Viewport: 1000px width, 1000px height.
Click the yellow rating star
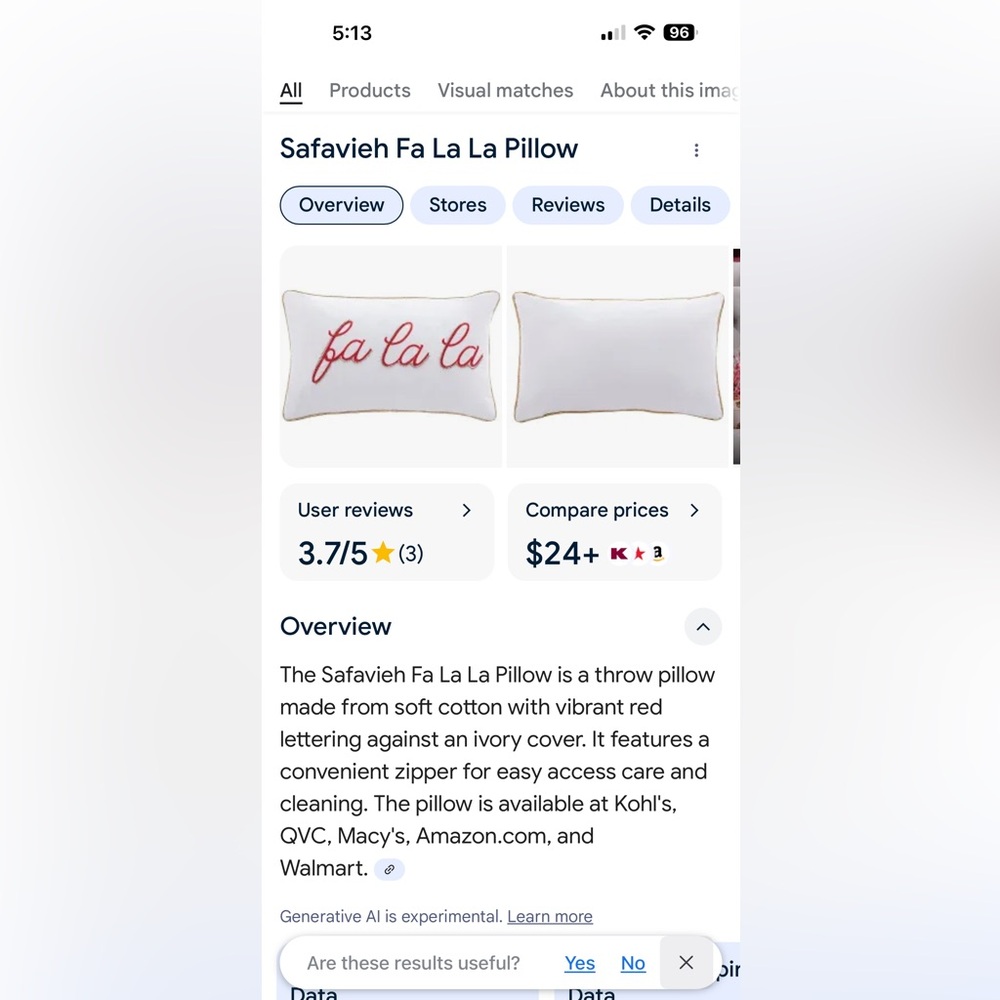(383, 552)
